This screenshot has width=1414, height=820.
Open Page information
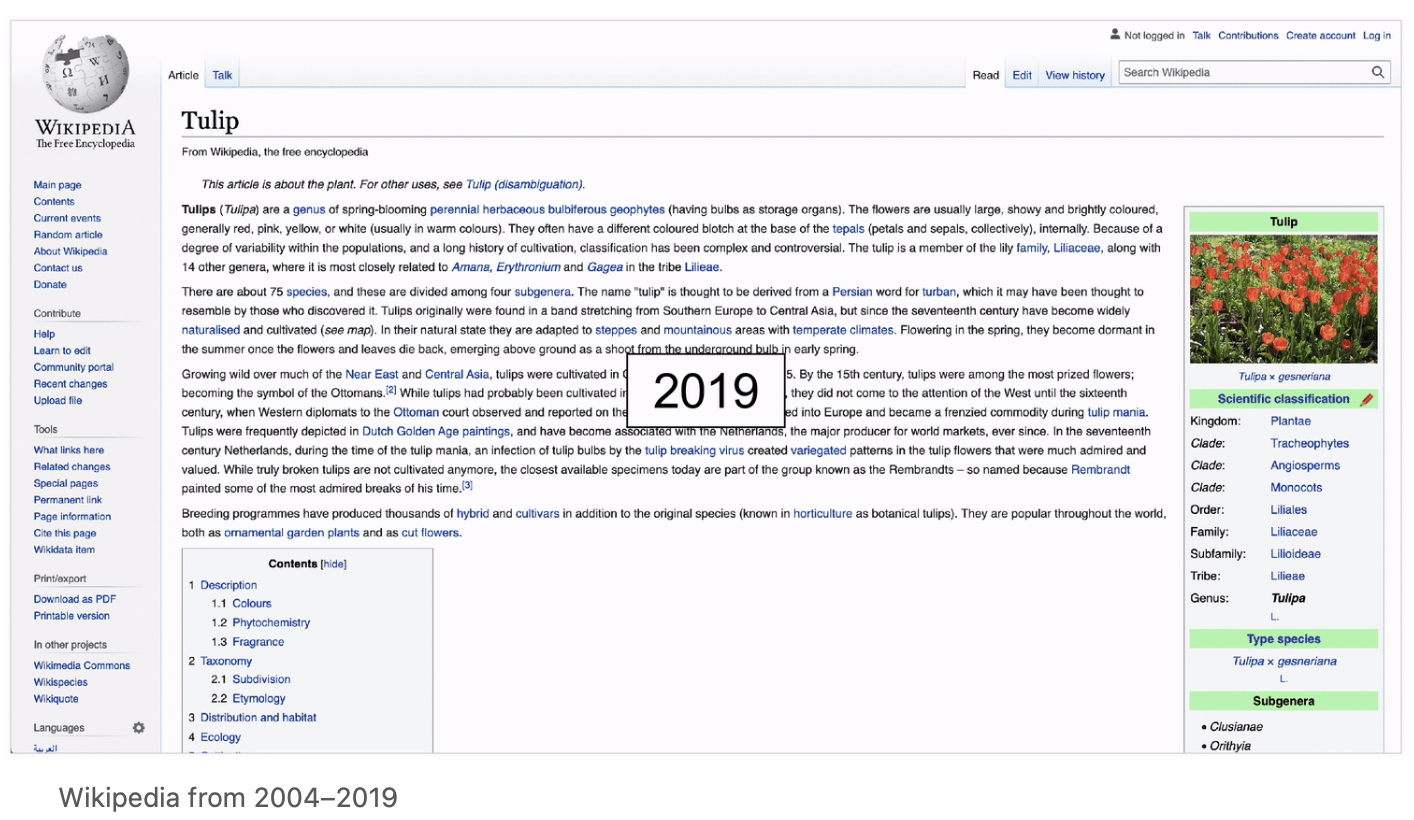72,517
